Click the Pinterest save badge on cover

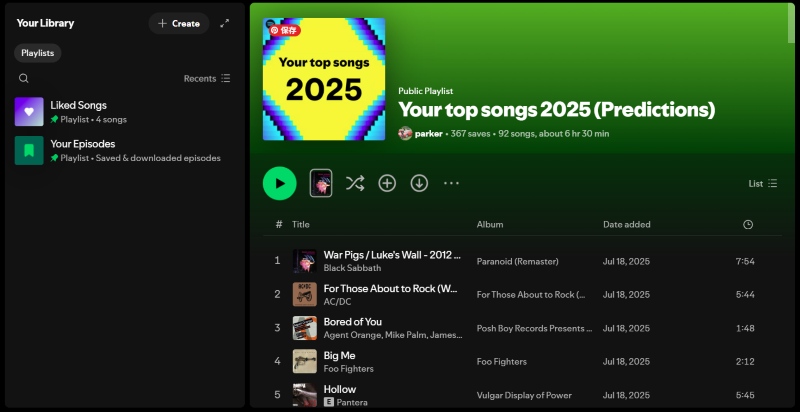[285, 31]
